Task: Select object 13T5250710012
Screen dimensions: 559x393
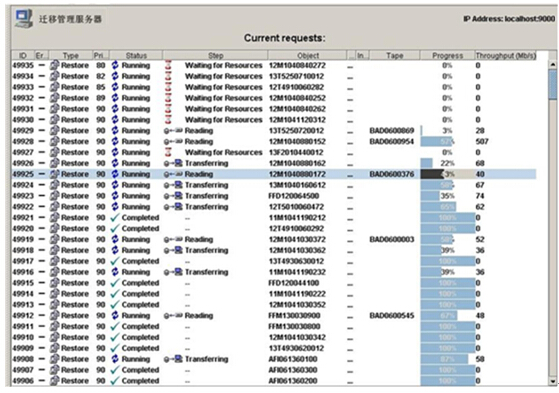Action: click(x=296, y=76)
